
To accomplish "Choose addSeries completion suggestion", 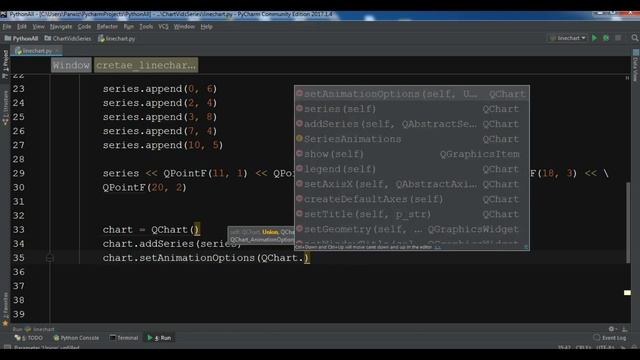I will click(x=412, y=124).
